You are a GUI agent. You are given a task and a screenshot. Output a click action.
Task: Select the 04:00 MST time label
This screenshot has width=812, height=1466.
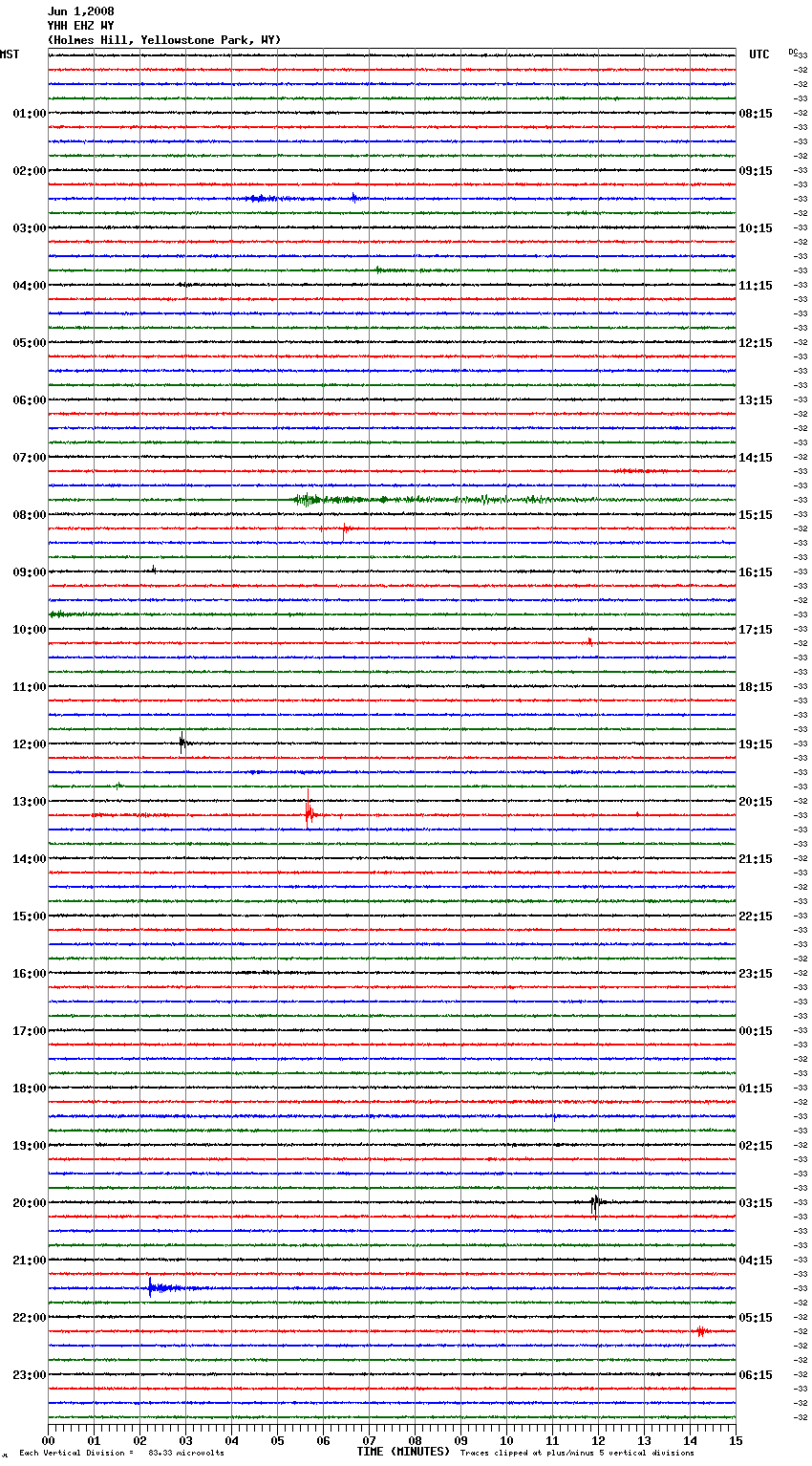click(x=30, y=286)
